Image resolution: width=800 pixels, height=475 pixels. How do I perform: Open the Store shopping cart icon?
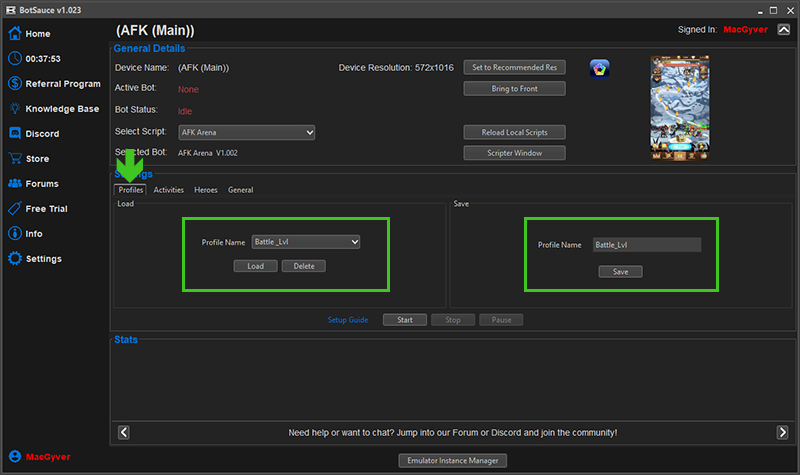point(15,159)
